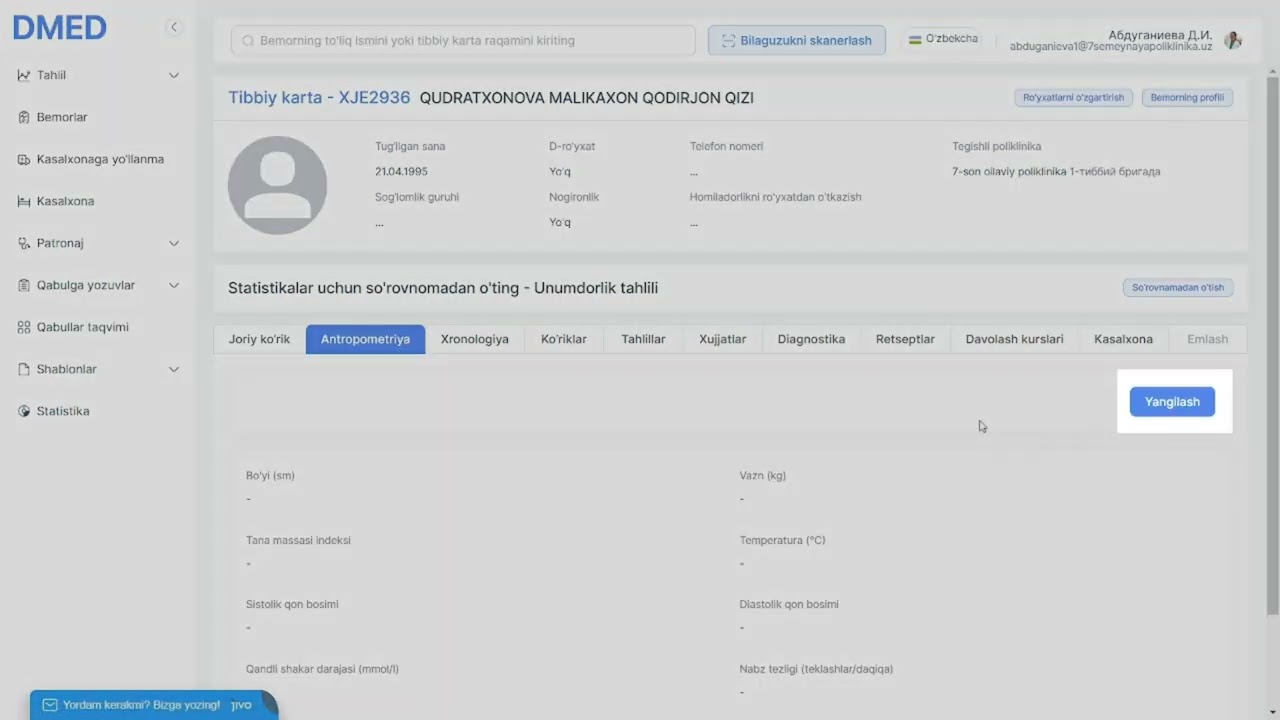This screenshot has height=720, width=1280.
Task: Expand the Shablonlar menu chevron
Action: pos(174,369)
